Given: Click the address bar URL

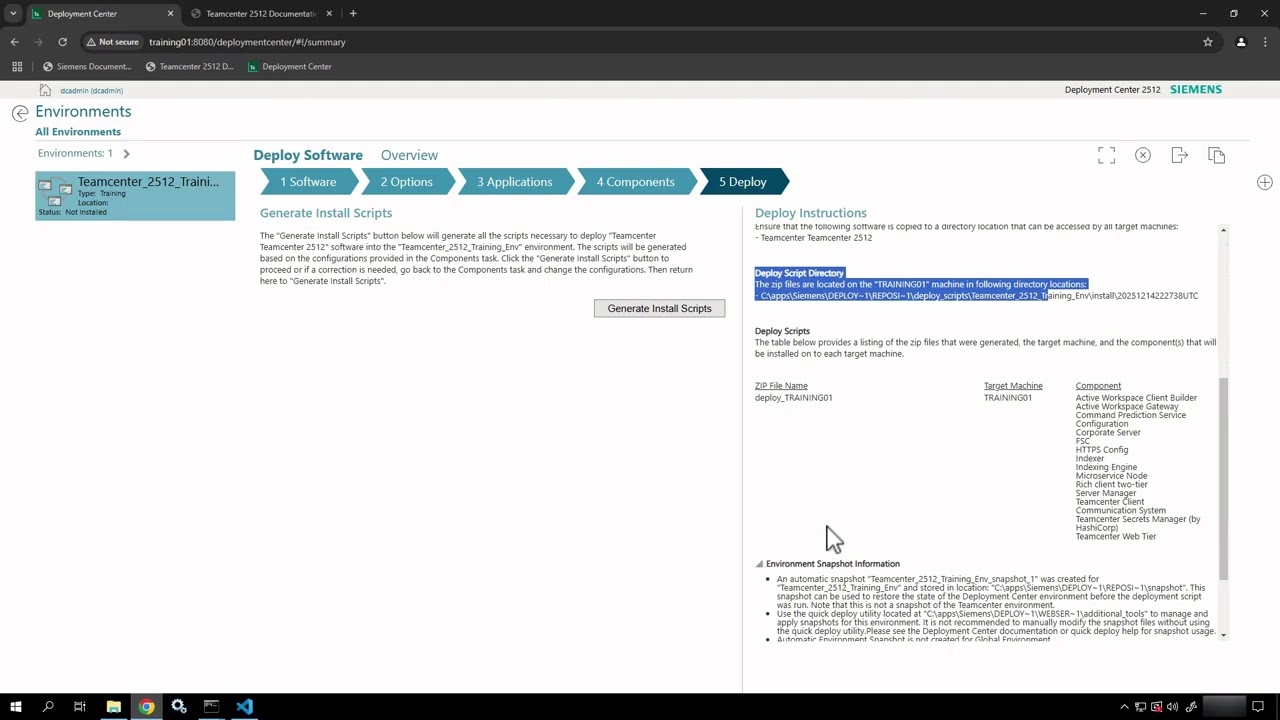Looking at the screenshot, I should (247, 42).
